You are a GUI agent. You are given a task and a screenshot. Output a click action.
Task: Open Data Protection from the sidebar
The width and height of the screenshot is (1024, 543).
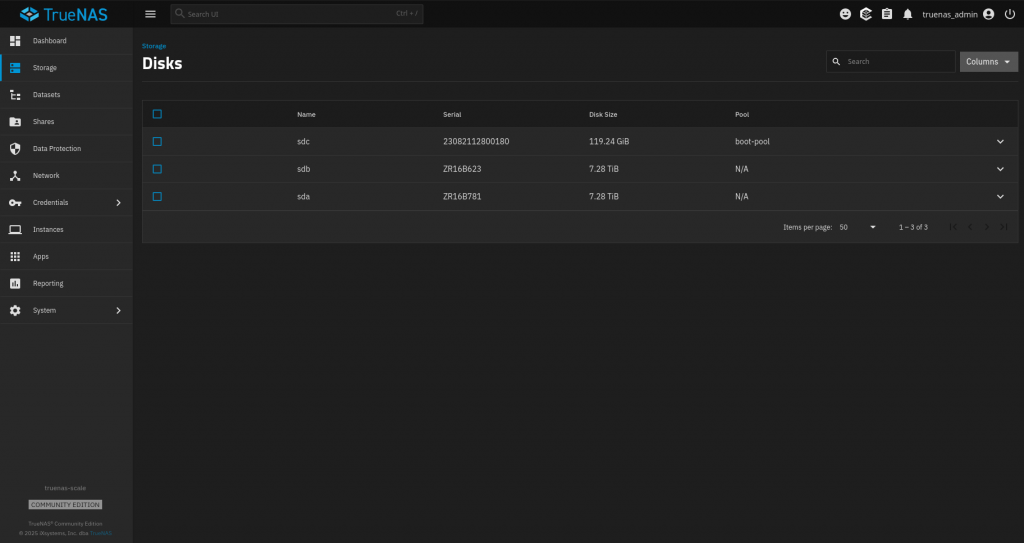[x=56, y=148]
